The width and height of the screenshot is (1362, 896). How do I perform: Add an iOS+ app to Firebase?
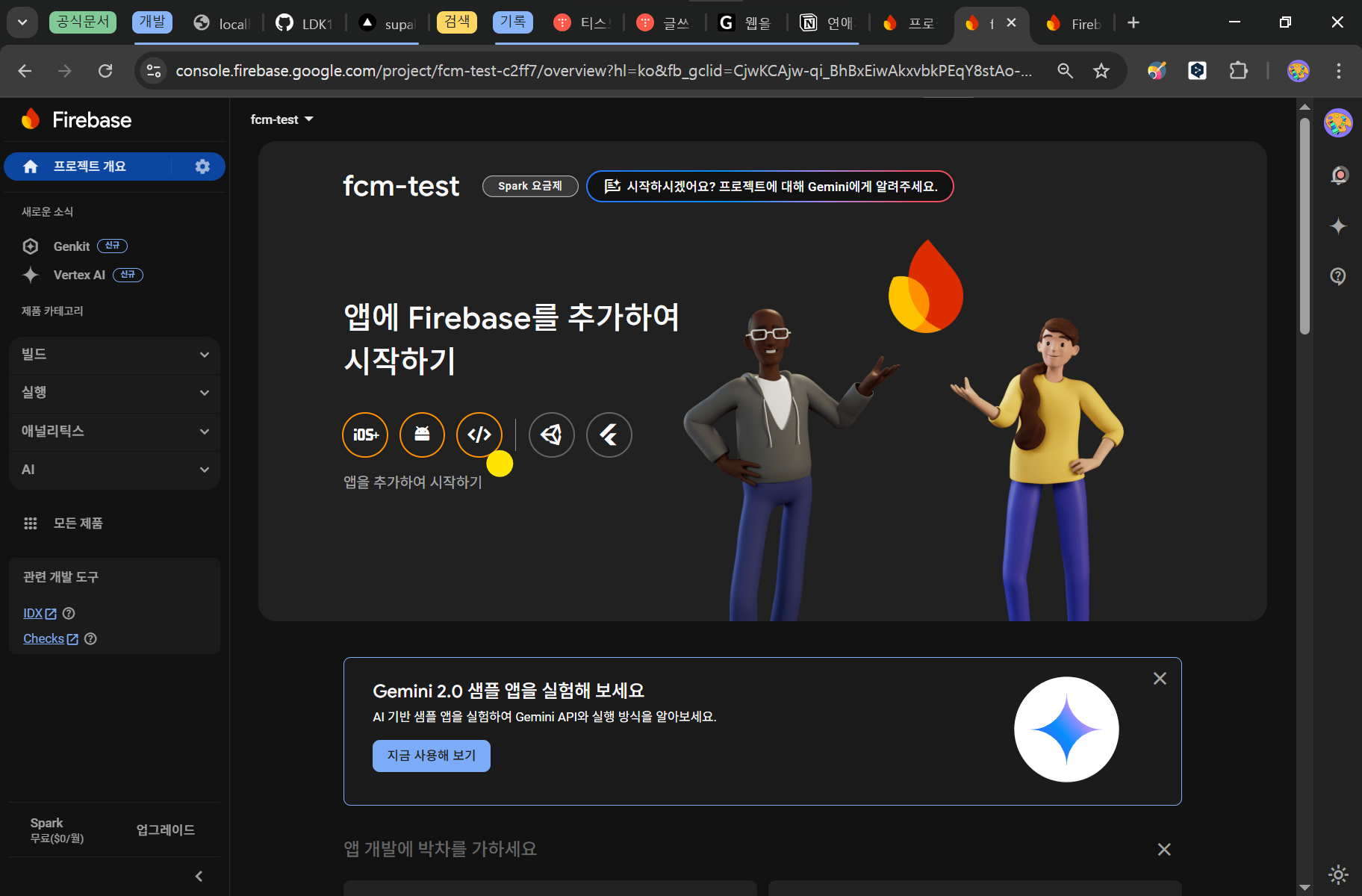(x=365, y=435)
